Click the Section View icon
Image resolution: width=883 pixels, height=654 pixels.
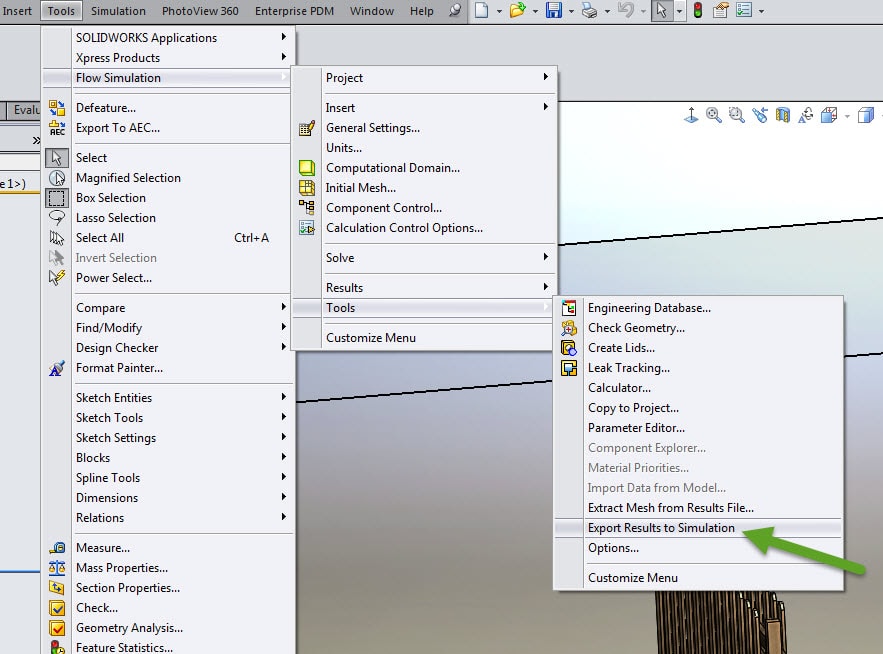click(783, 116)
